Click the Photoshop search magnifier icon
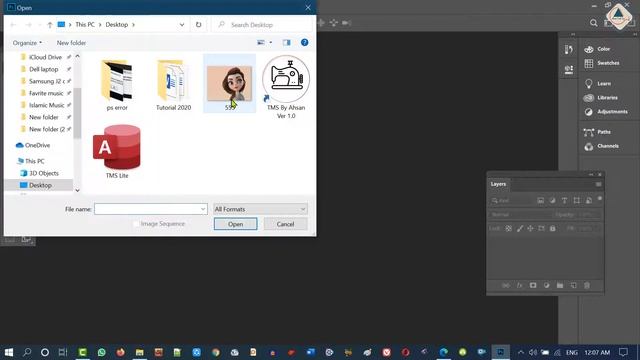This screenshot has height=360, width=640. (593, 23)
